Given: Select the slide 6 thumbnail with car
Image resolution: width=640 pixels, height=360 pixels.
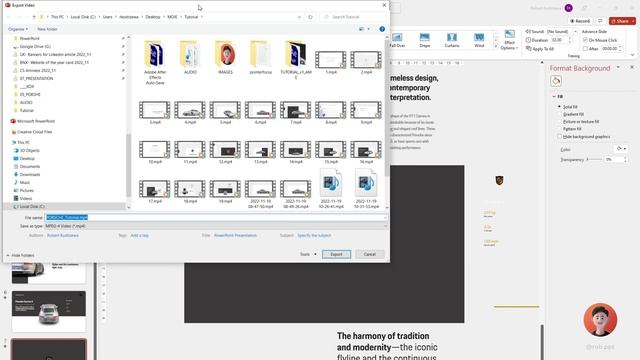Looking at the screenshot, I should 49,311.
